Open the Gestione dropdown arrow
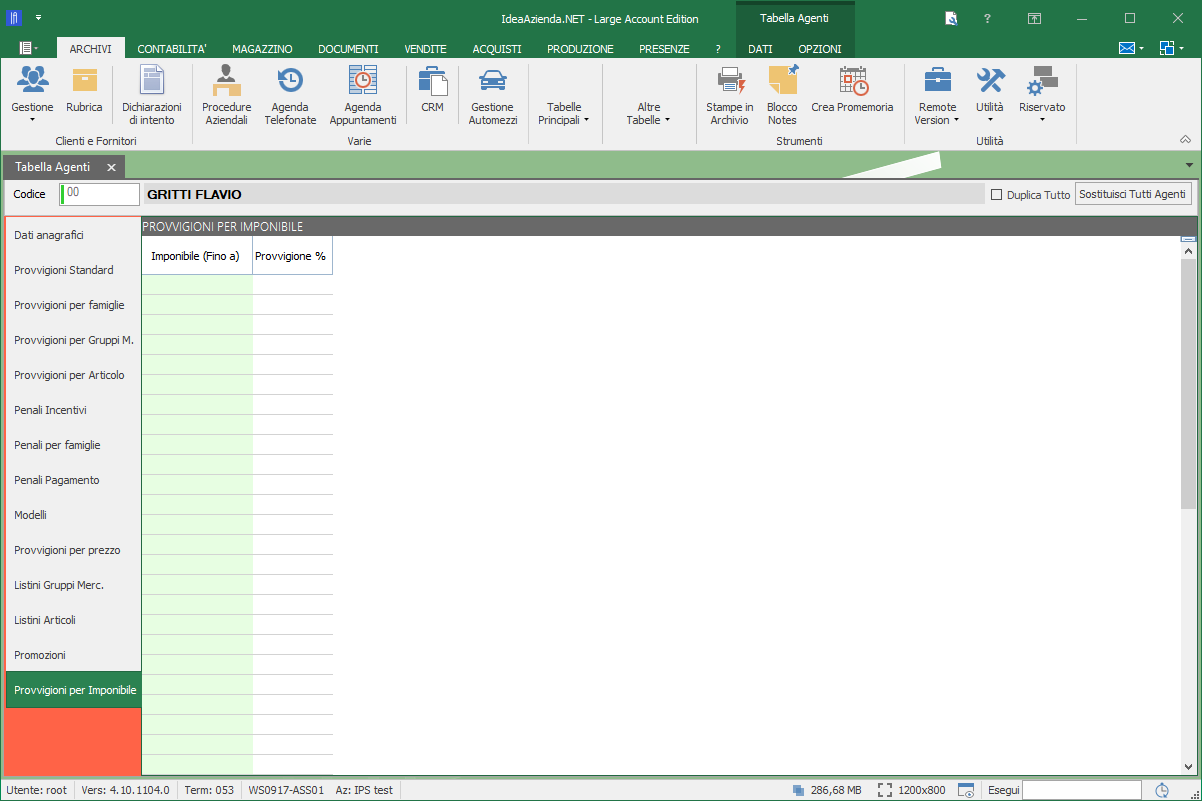This screenshot has height=801, width=1202. pos(32,120)
